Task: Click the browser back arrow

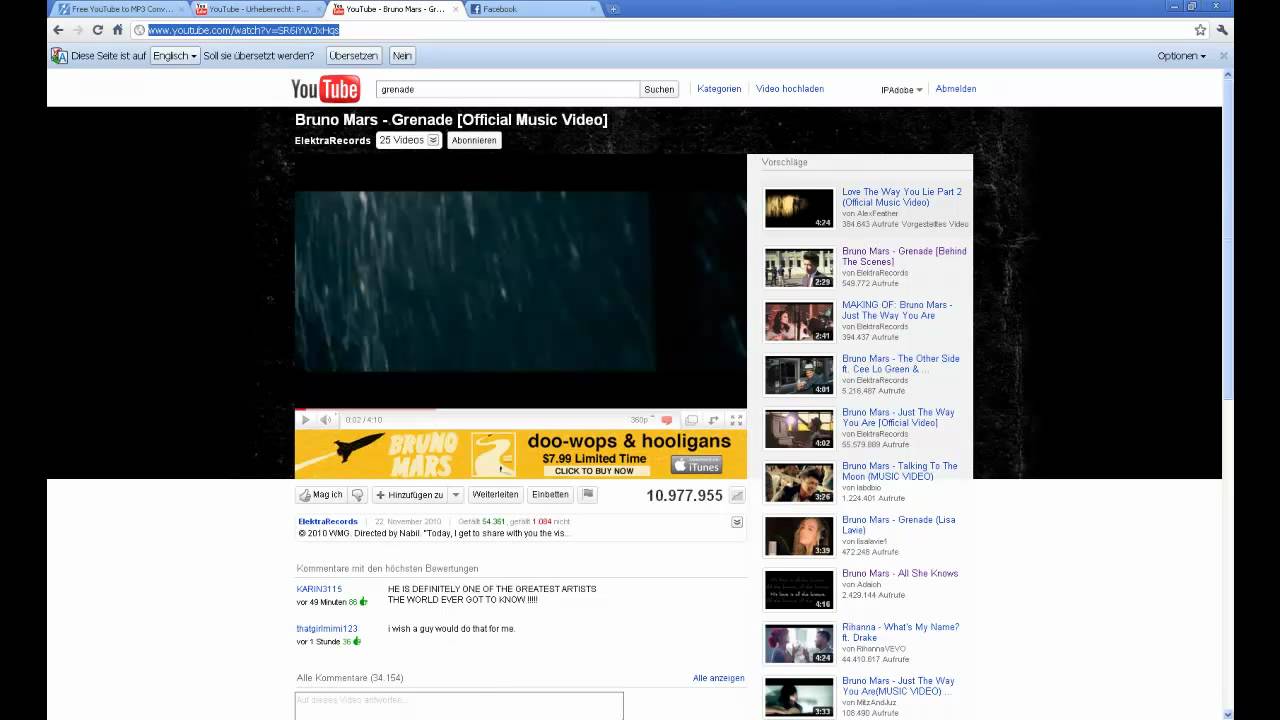Action: 58,30
